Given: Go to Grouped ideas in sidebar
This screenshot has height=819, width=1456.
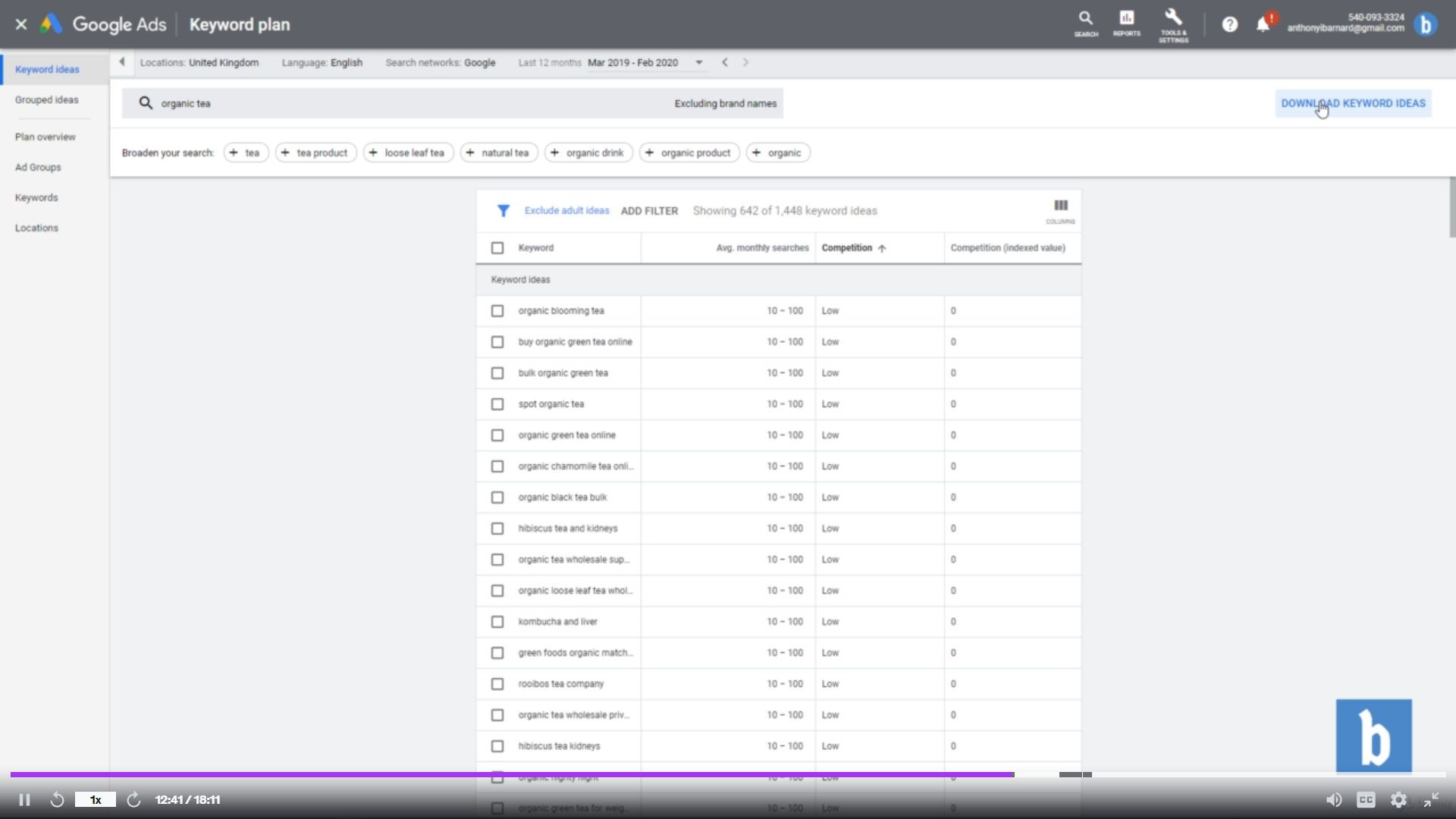Looking at the screenshot, I should pyautogui.click(x=46, y=100).
